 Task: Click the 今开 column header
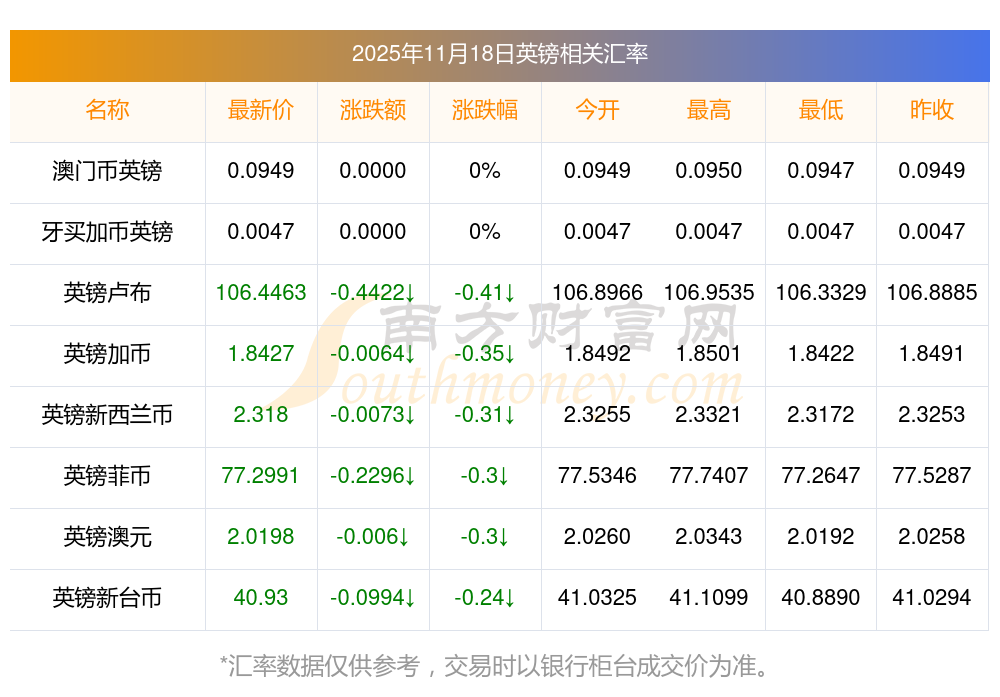point(597,110)
